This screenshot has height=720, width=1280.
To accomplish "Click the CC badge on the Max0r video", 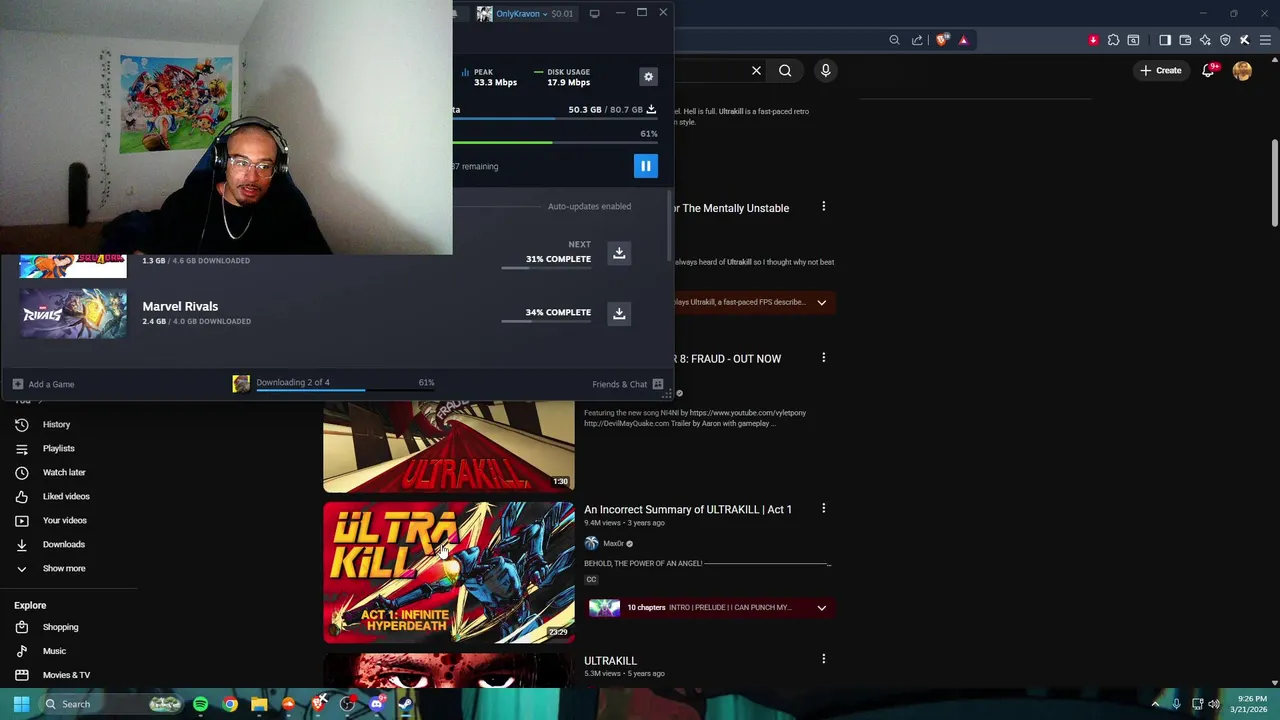I will click(591, 579).
